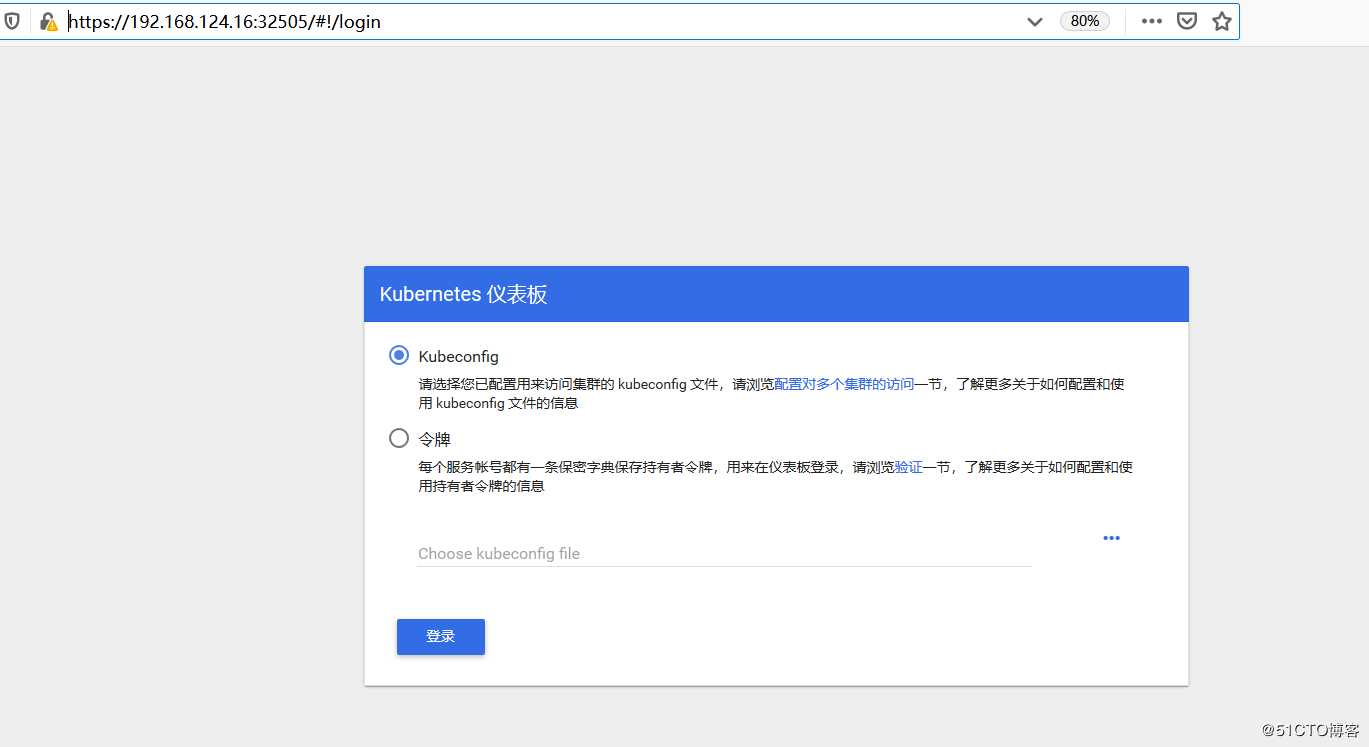The width and height of the screenshot is (1369, 747).
Task: Open page actions three-dot menu in address bar
Action: 1152,21
